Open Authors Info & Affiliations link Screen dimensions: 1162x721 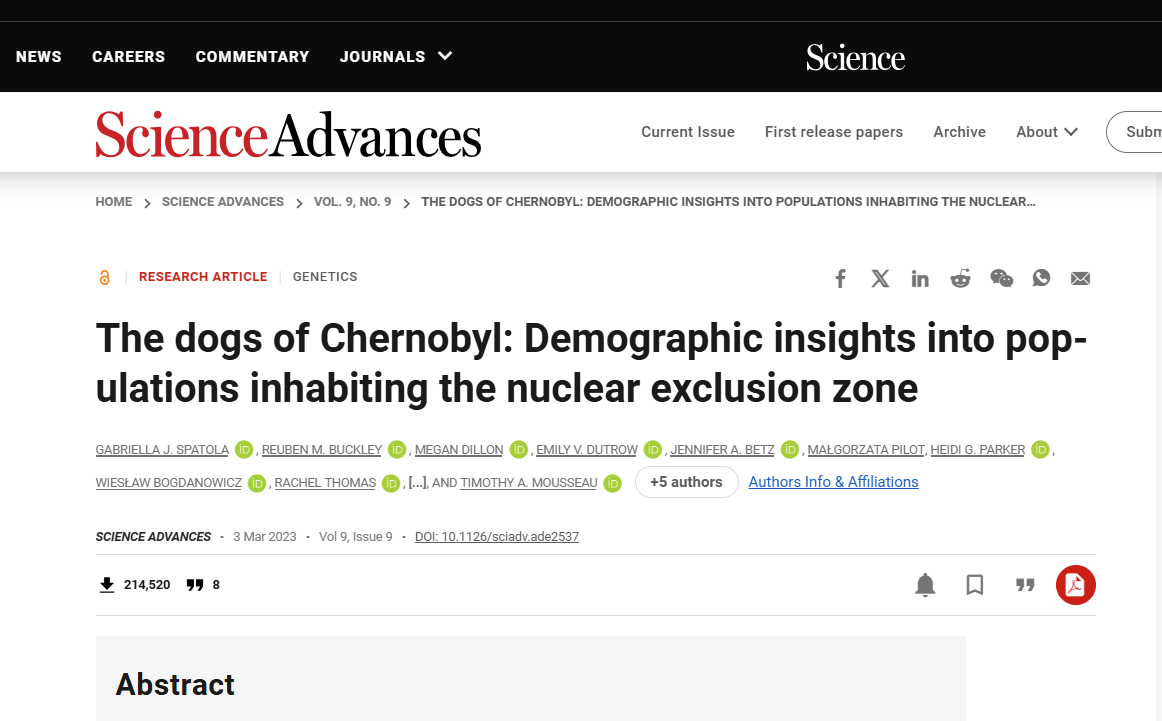pos(833,482)
